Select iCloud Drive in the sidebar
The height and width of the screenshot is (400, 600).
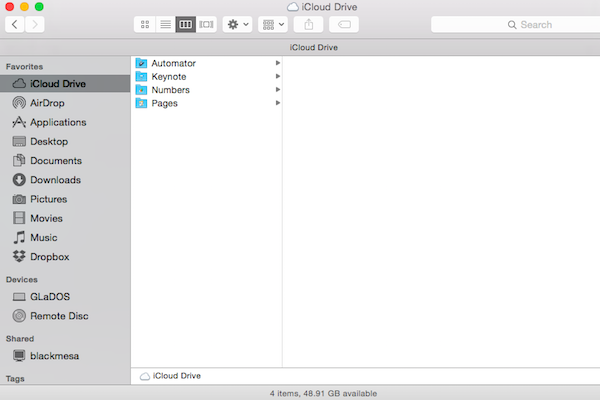click(x=65, y=83)
